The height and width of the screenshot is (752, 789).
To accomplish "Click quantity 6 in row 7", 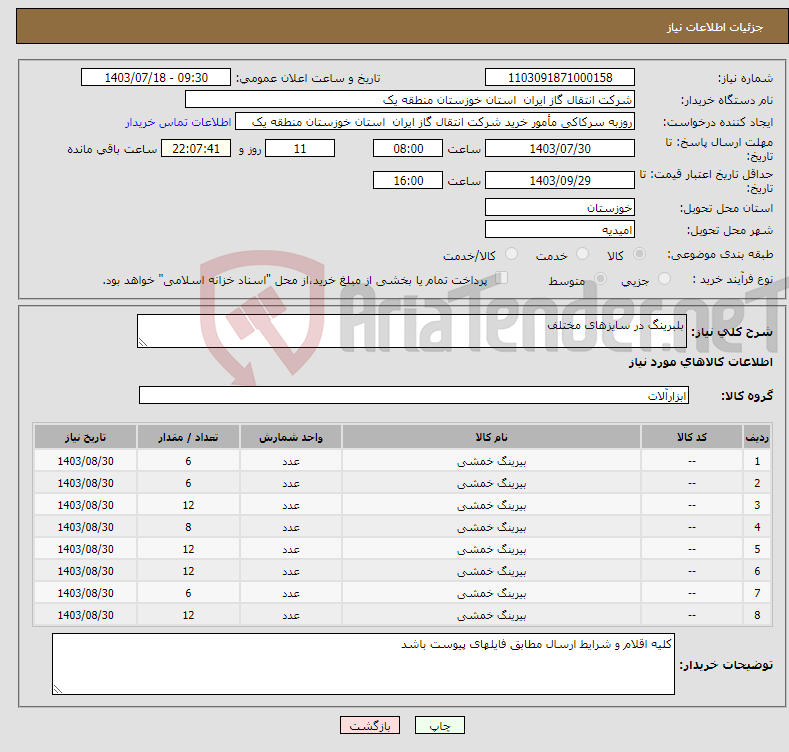I will [188, 593].
